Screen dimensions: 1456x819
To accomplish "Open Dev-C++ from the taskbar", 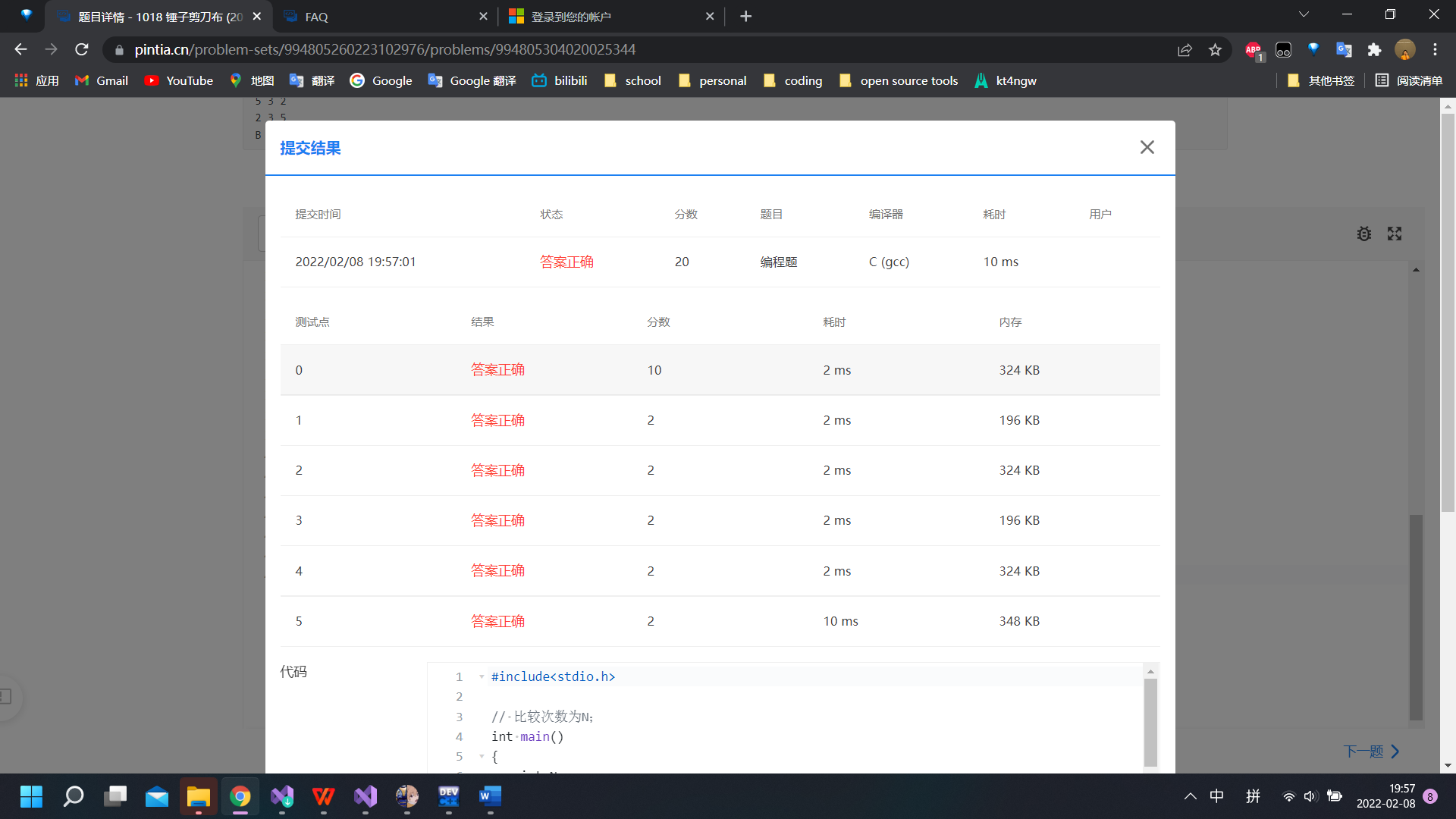I will point(448,797).
